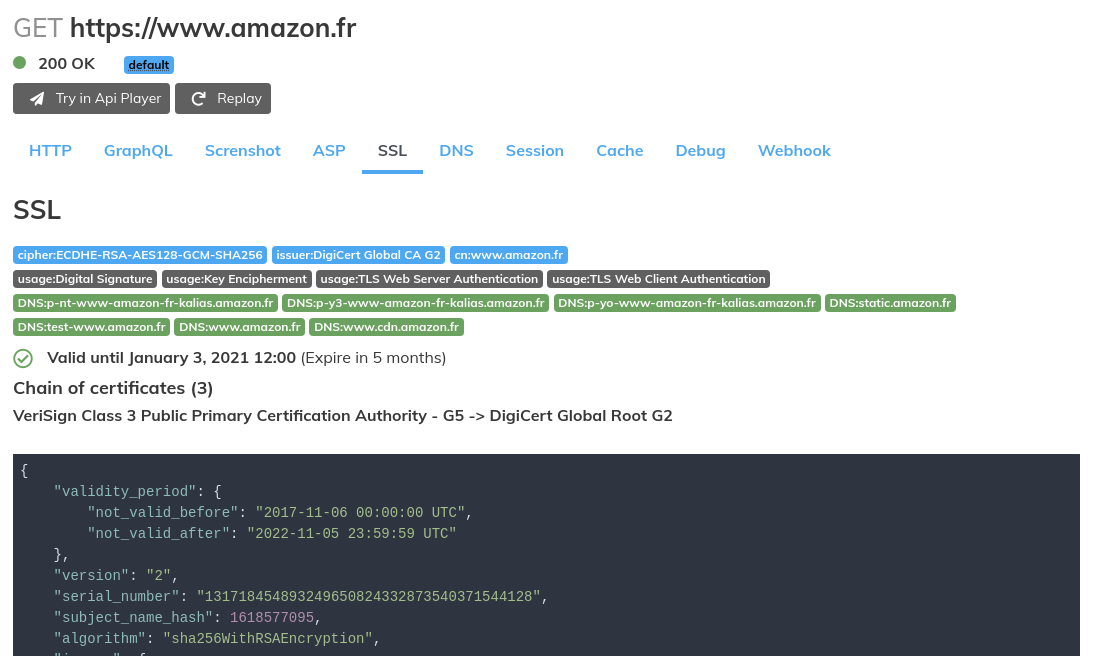This screenshot has width=1102, height=656.
Task: Open the Debug tab
Action: [701, 150]
